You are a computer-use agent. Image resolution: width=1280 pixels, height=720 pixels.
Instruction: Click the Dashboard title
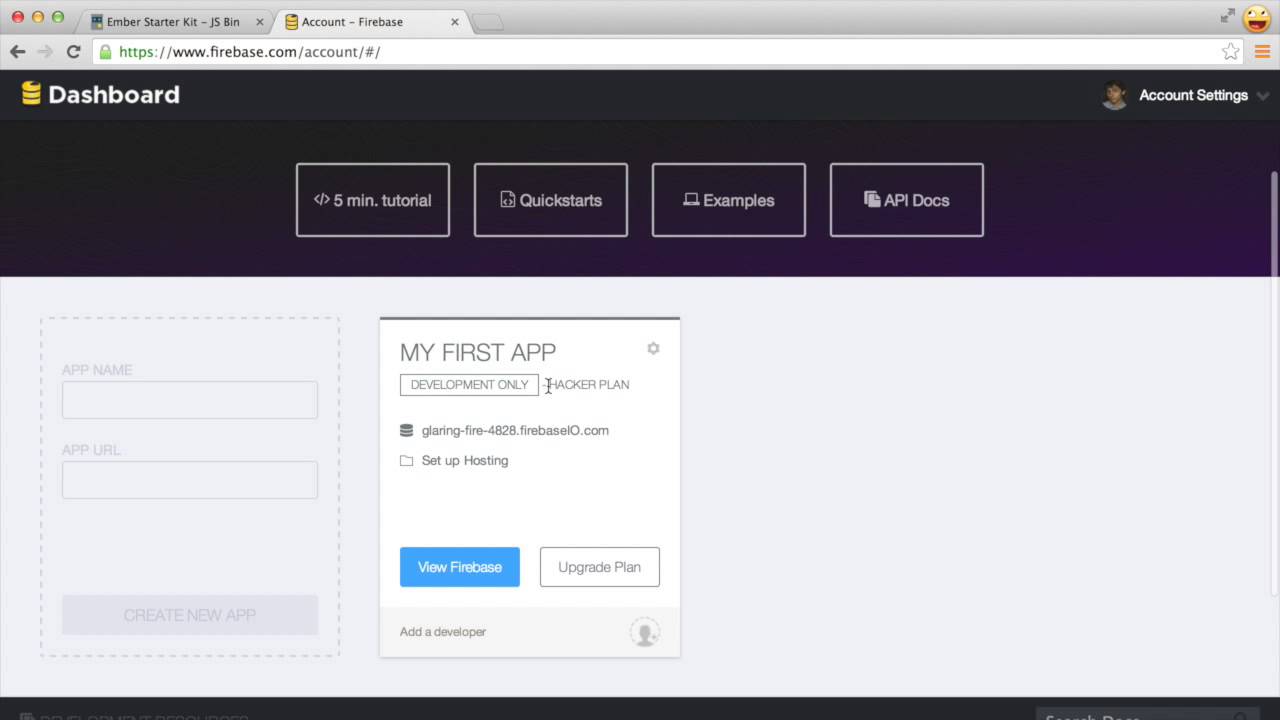[x=114, y=95]
